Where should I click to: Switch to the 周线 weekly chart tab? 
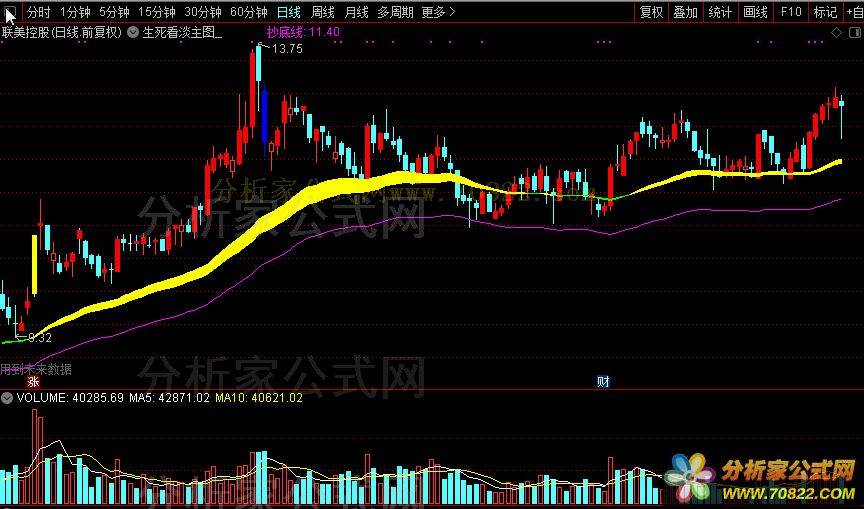[x=322, y=12]
